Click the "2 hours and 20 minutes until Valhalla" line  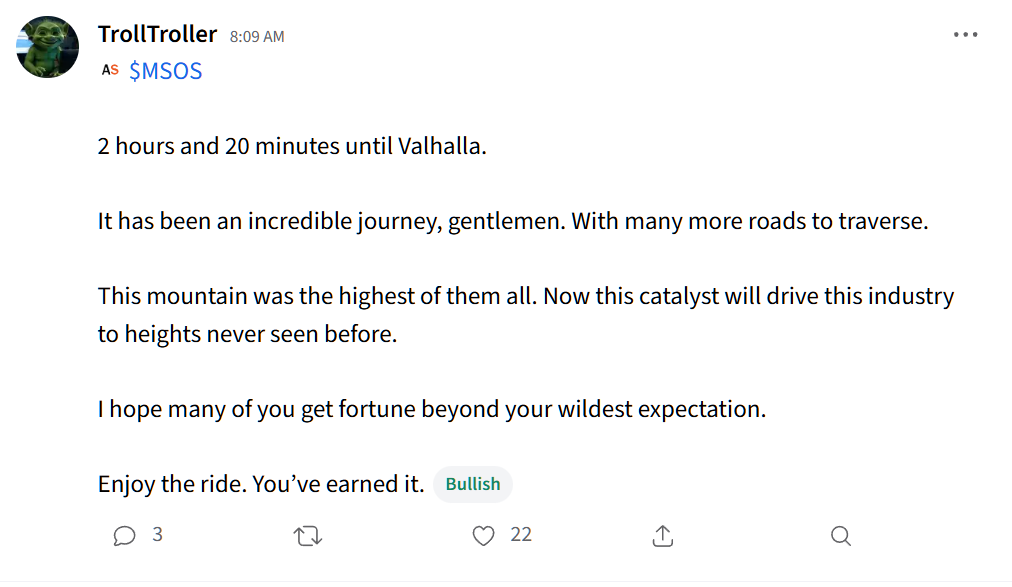292,146
